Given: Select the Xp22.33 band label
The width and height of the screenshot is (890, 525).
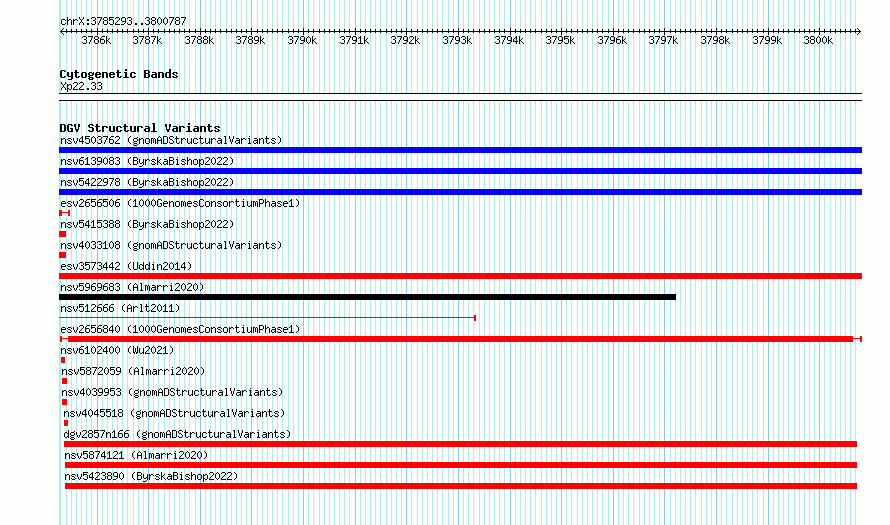Looking at the screenshot, I should coord(81,86).
